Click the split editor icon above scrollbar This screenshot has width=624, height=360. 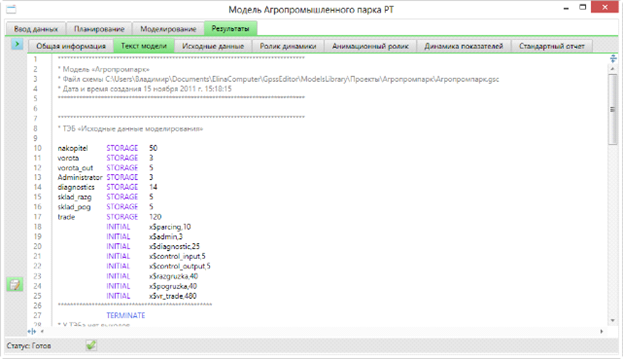(613, 59)
